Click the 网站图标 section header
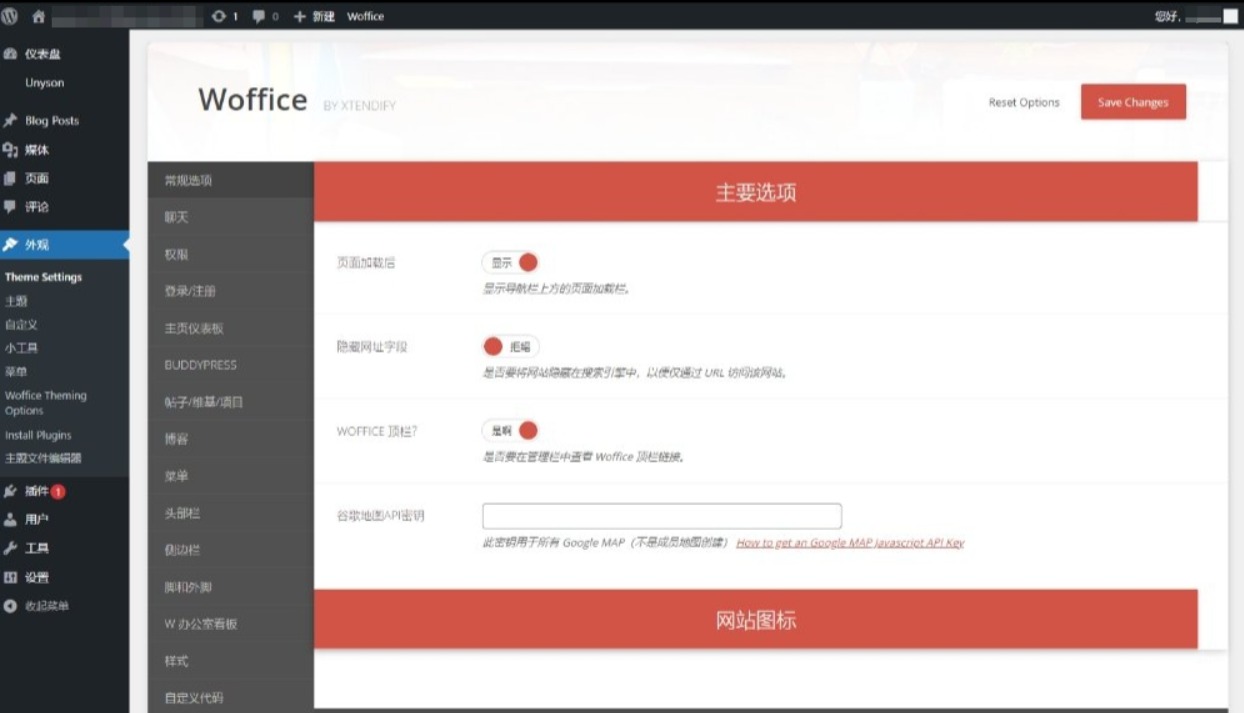Screen dimensions: 1244x713 [x=756, y=619]
